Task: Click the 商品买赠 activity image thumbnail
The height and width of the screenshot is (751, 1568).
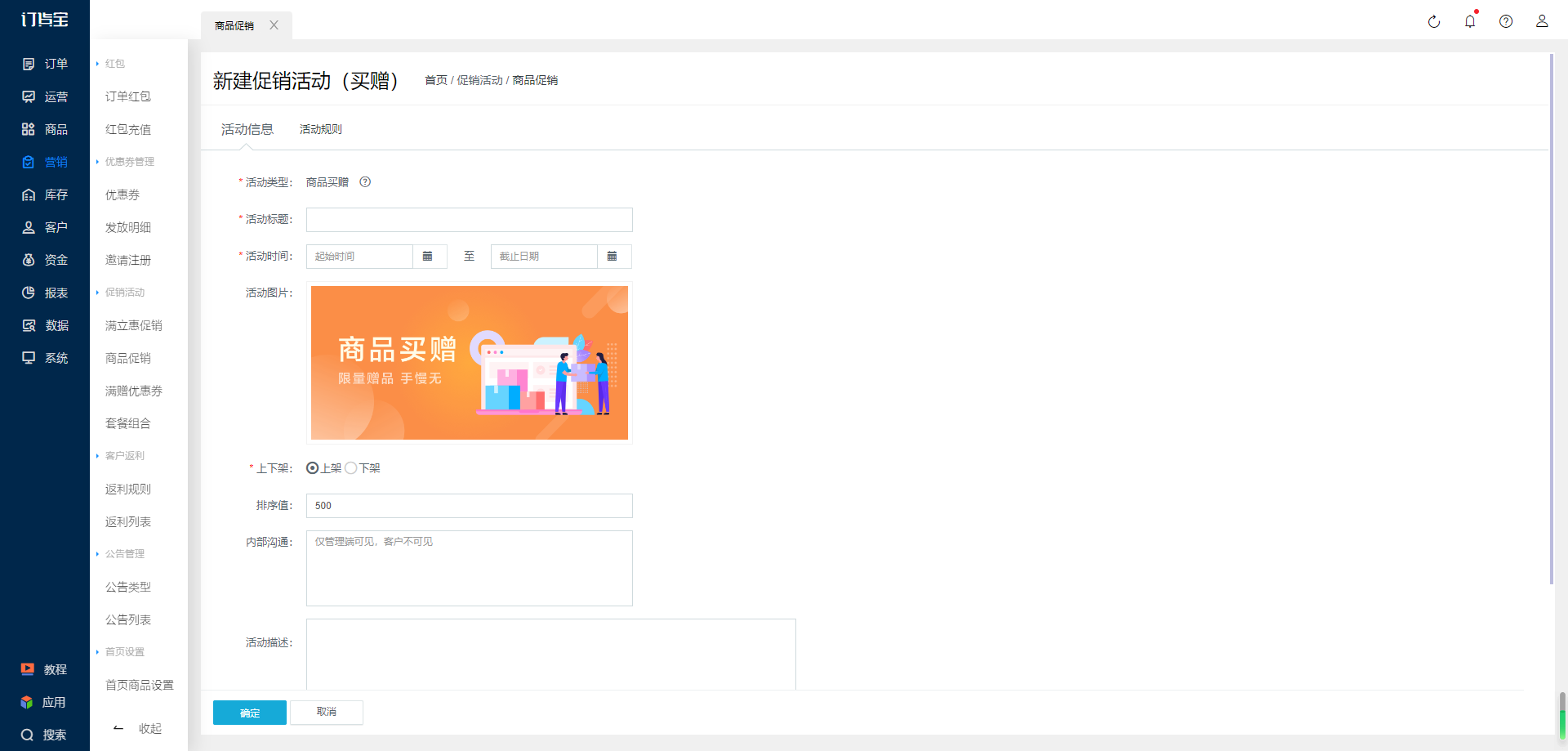Action: pyautogui.click(x=470, y=363)
